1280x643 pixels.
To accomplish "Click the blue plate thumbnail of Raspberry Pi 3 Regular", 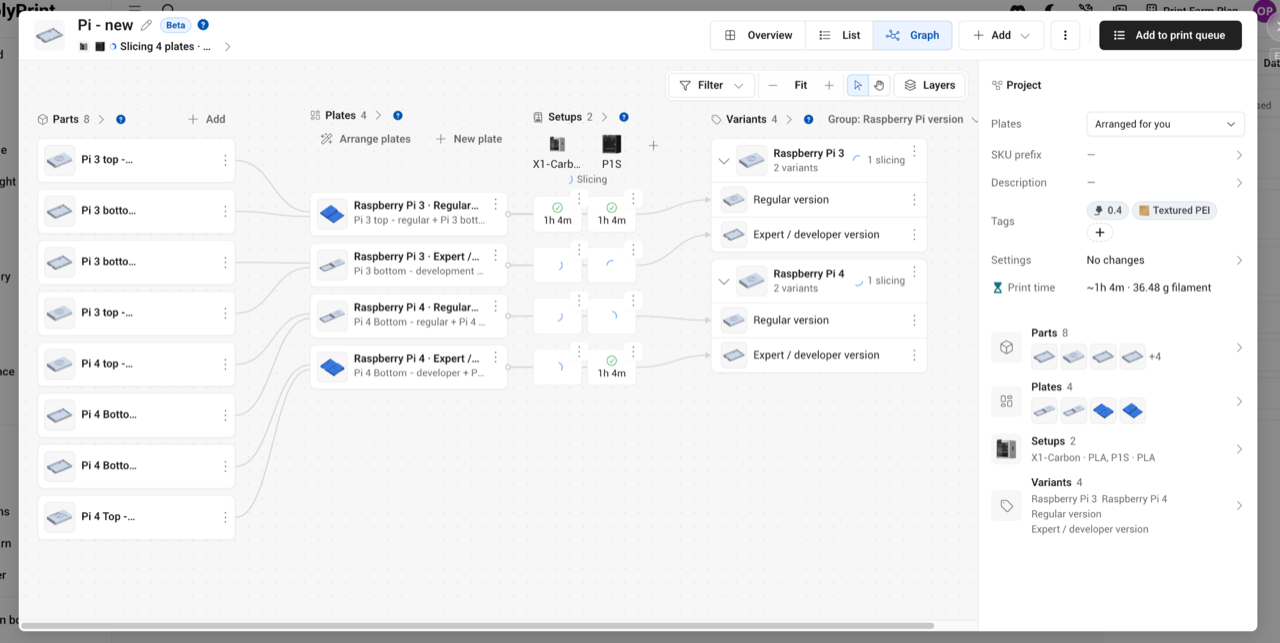I will pos(332,213).
